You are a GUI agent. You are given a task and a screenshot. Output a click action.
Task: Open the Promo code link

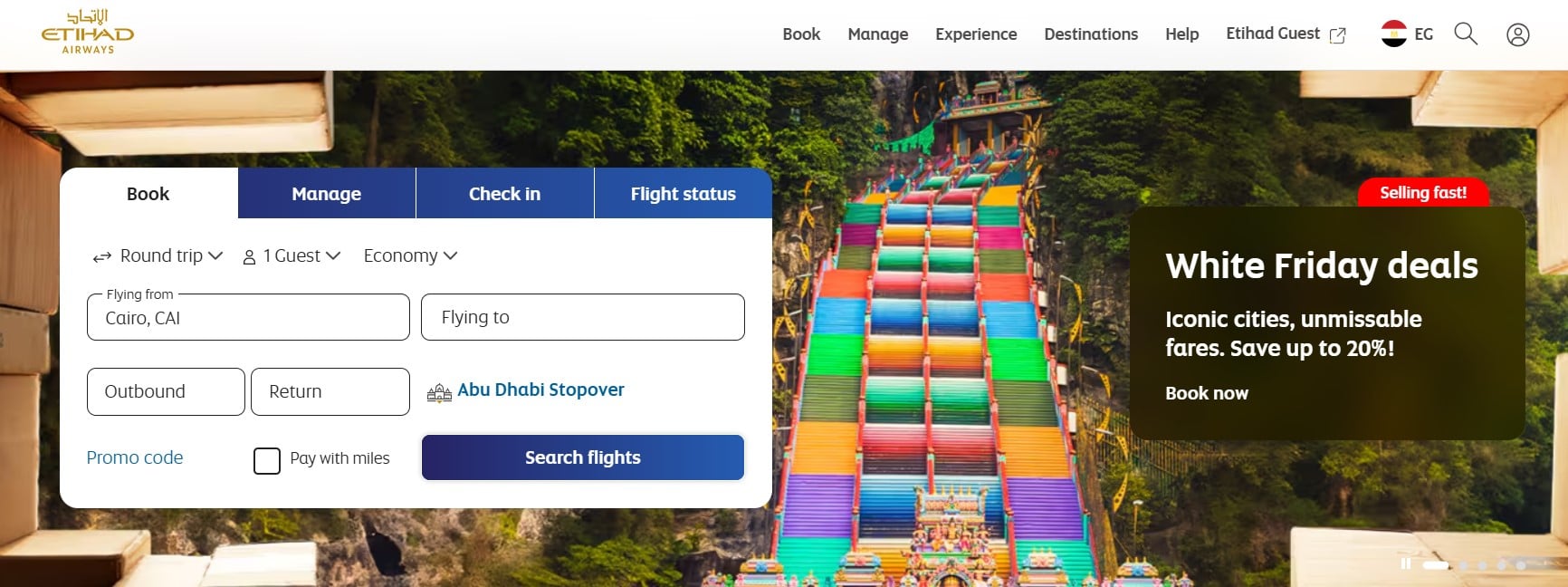135,457
